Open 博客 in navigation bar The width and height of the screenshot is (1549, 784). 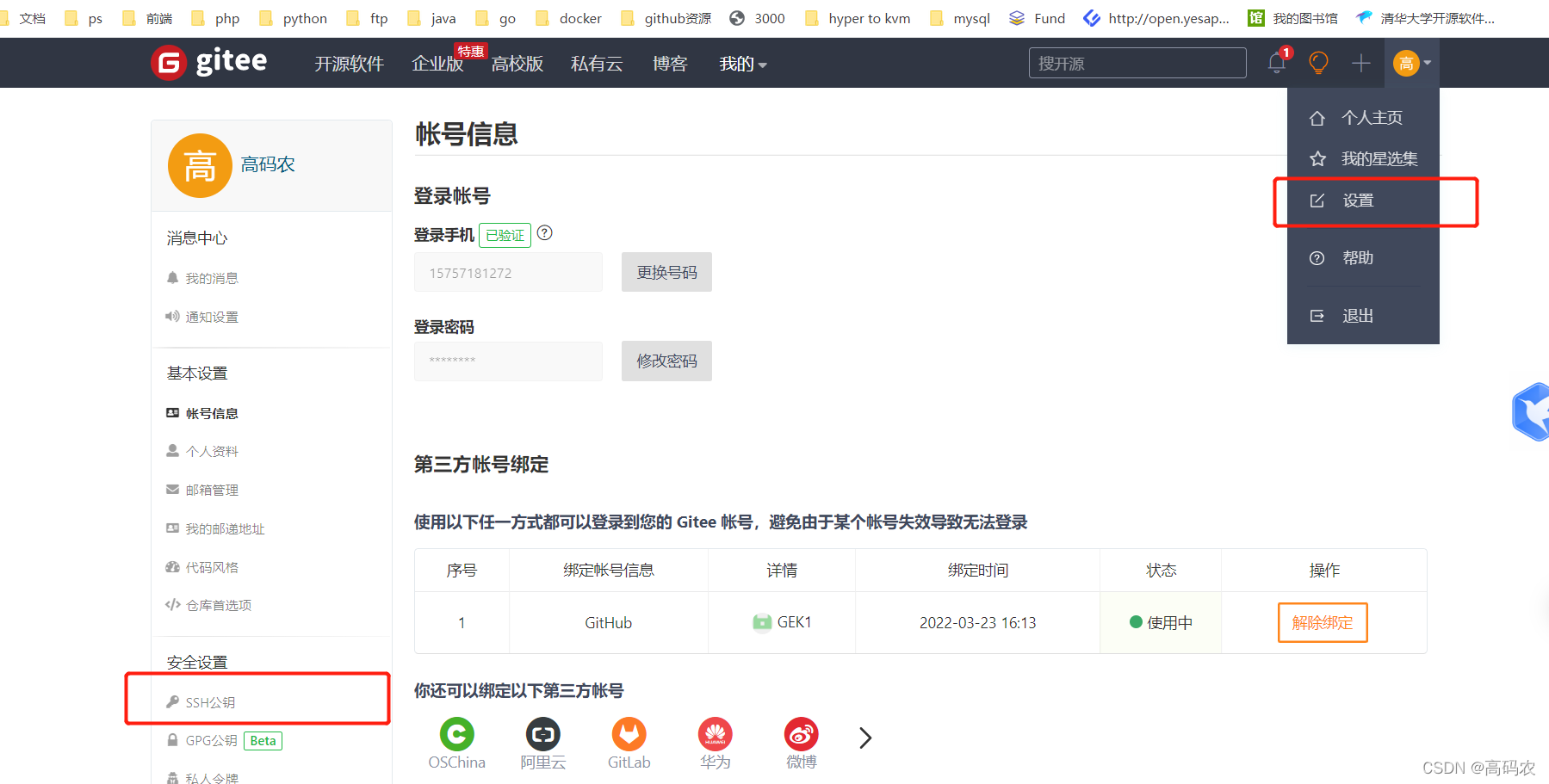(x=670, y=64)
